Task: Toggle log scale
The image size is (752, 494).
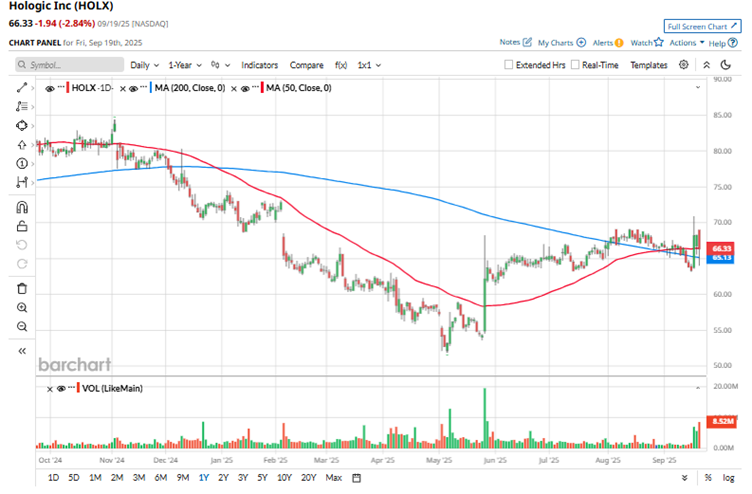Action: [x=728, y=478]
